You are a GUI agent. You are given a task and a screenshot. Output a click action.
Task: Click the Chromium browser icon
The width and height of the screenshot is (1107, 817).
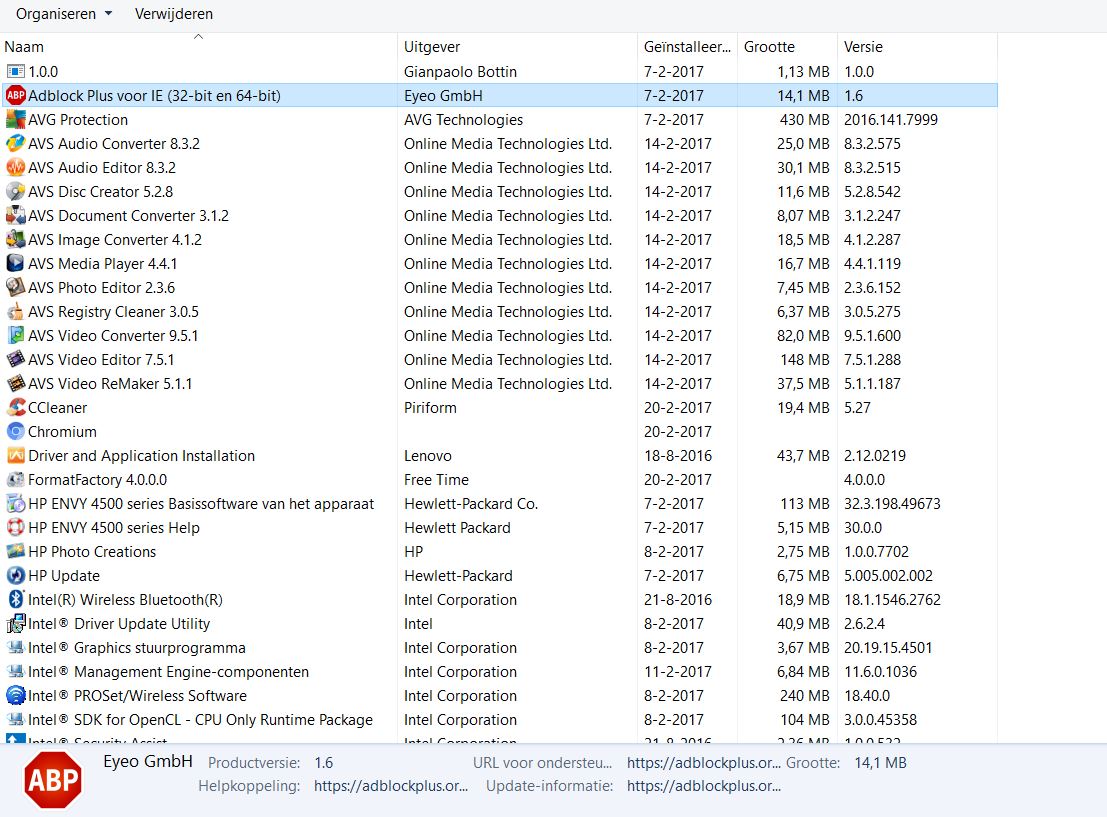coord(15,432)
